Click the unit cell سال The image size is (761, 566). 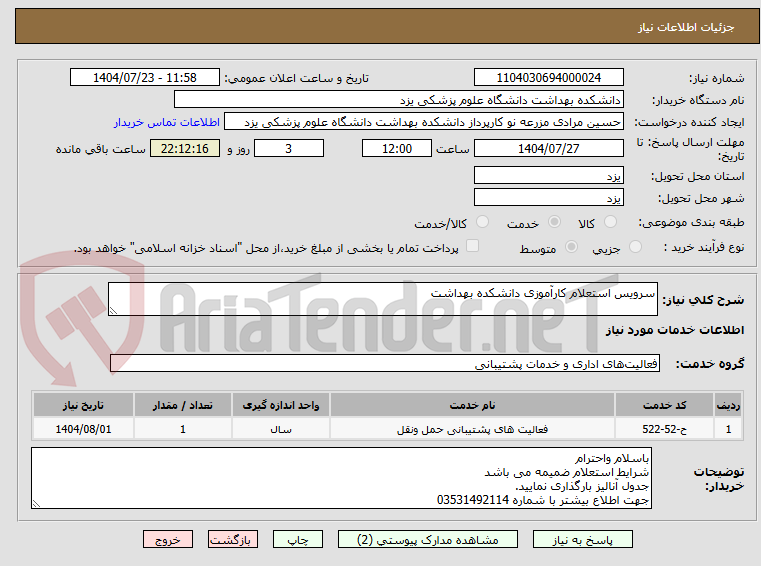(281, 429)
